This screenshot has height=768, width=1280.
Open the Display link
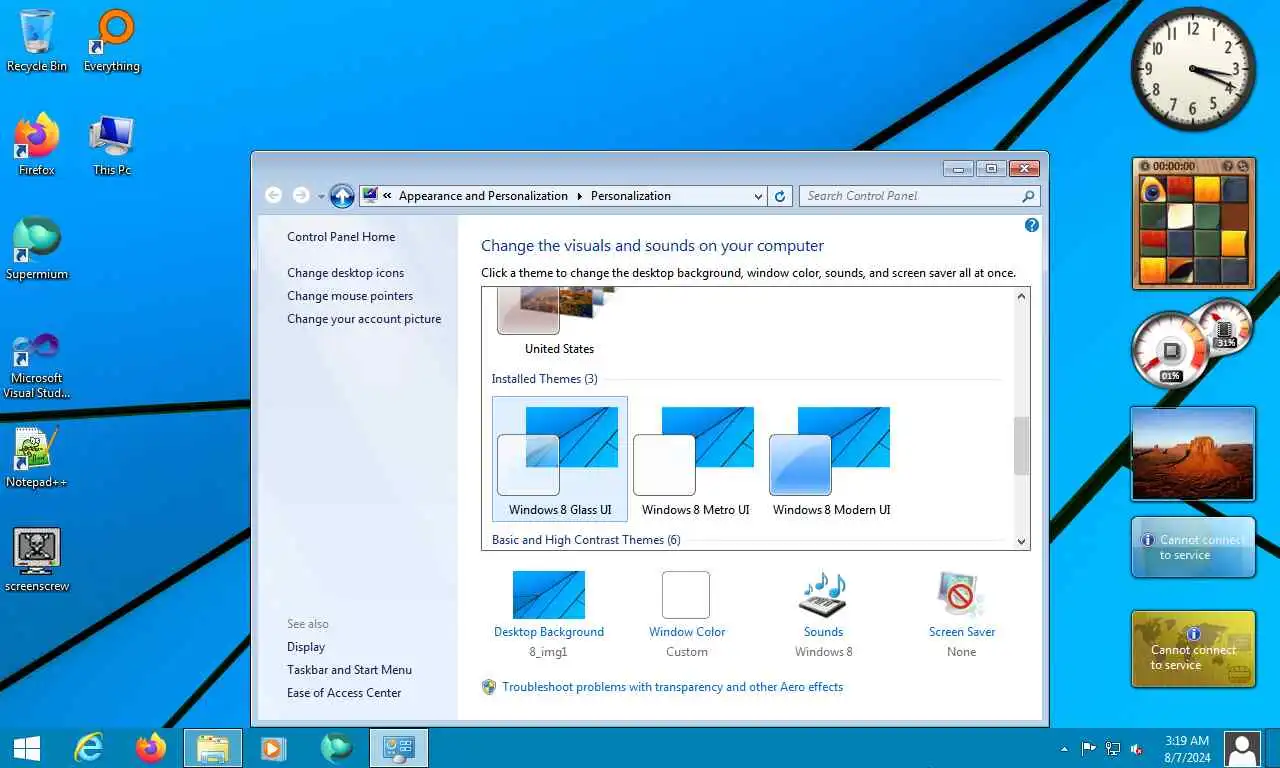[x=306, y=647]
